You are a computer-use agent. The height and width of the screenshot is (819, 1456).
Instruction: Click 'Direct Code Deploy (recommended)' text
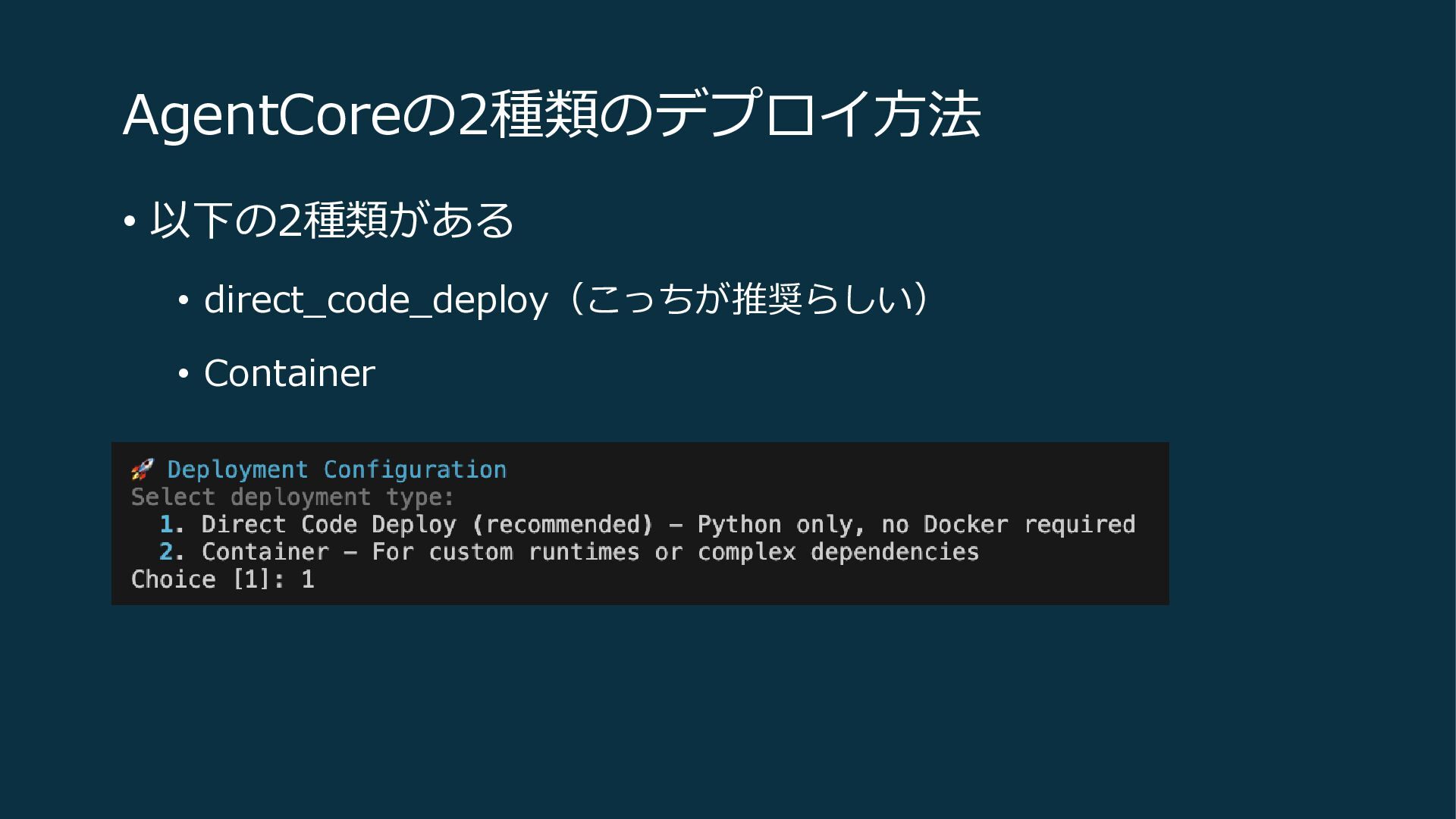426,525
